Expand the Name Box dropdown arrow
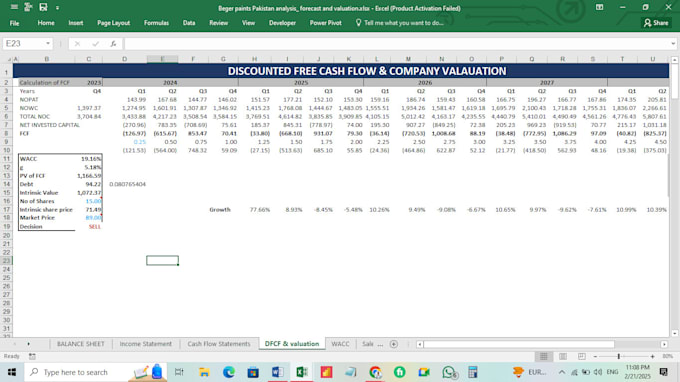Viewport: 680px width, 382px height. 48,44
